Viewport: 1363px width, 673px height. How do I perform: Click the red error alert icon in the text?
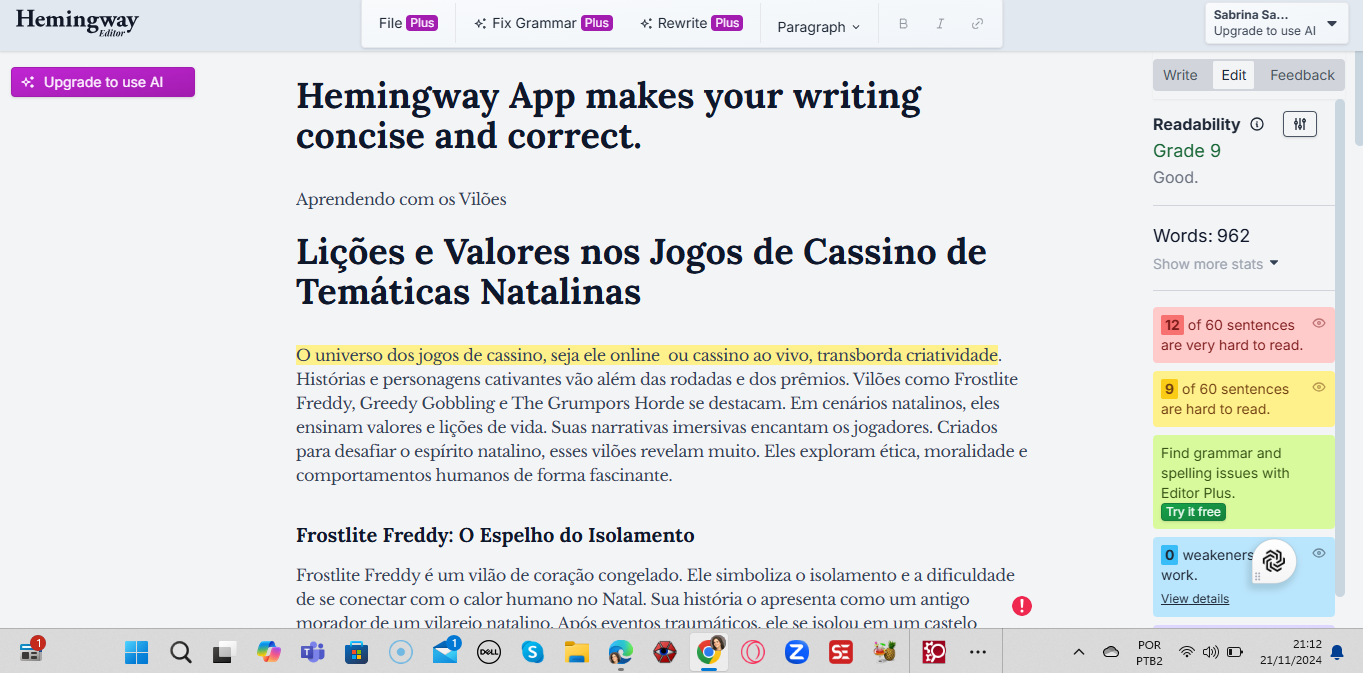point(1022,605)
